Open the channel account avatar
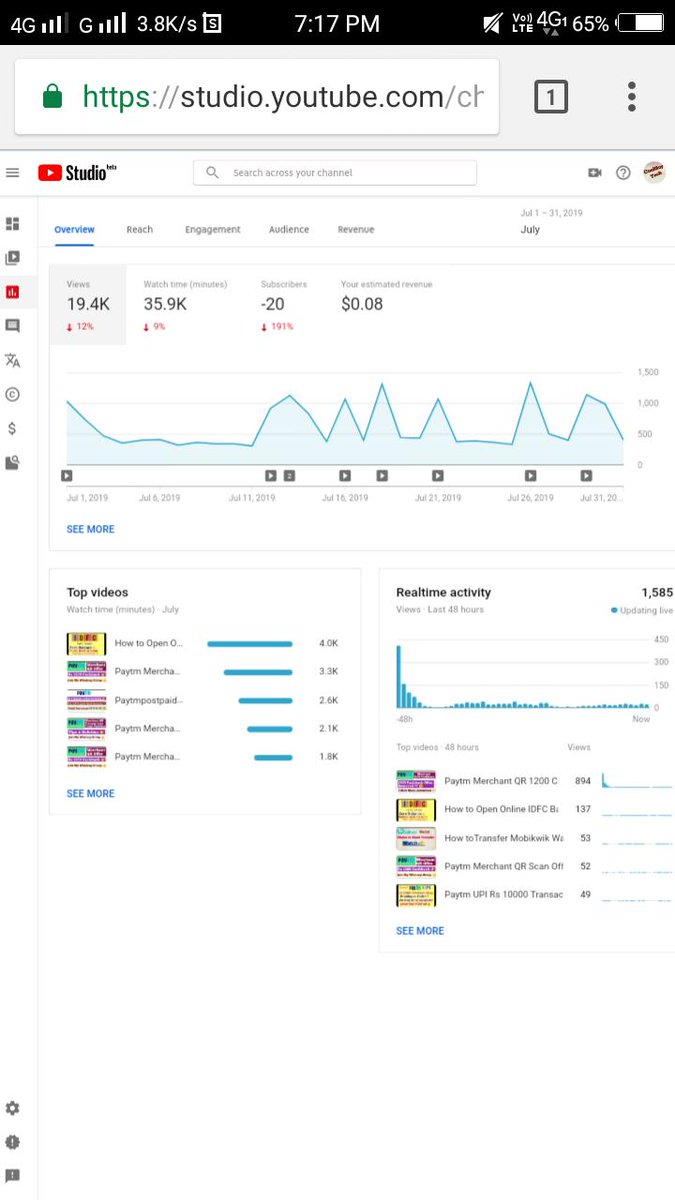Viewport: 675px width, 1200px height. coord(654,172)
